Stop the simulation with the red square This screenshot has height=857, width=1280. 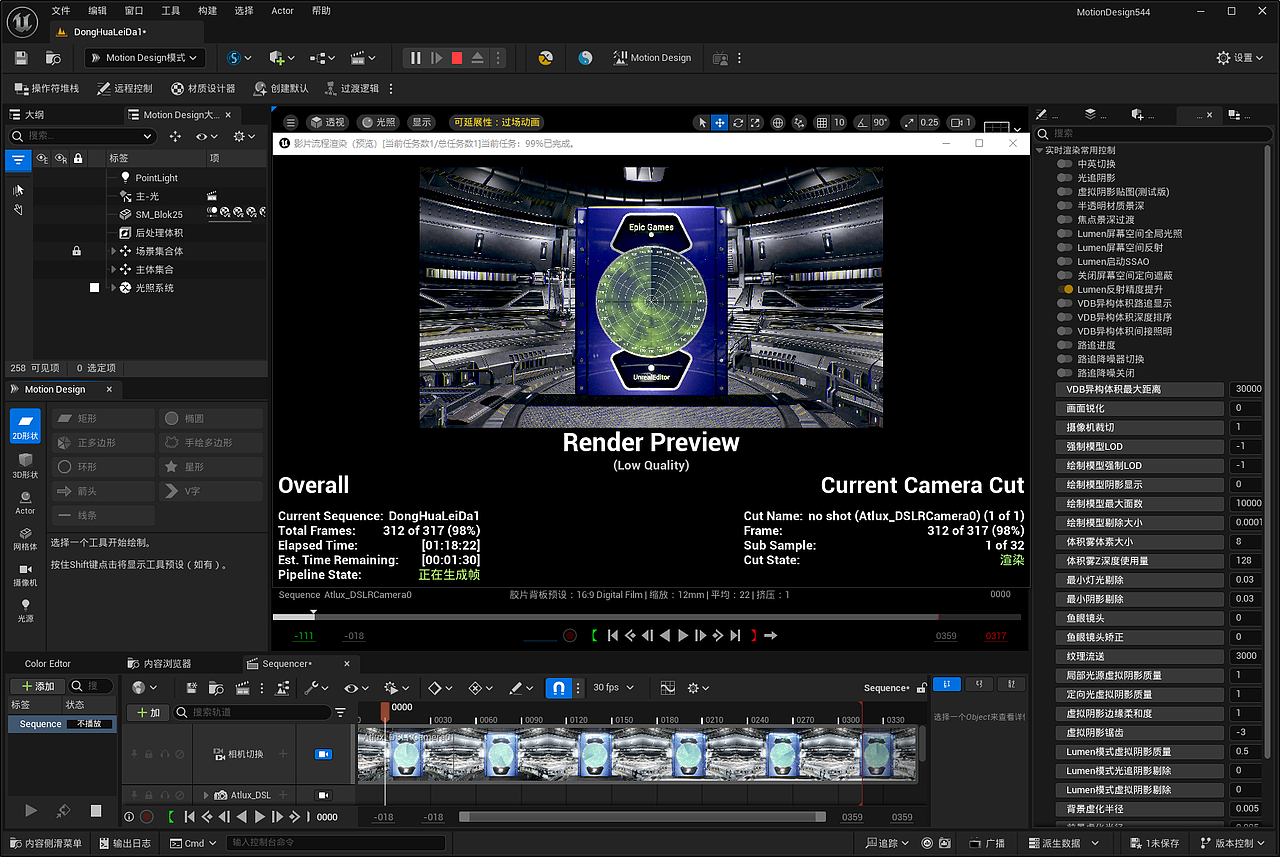(457, 58)
